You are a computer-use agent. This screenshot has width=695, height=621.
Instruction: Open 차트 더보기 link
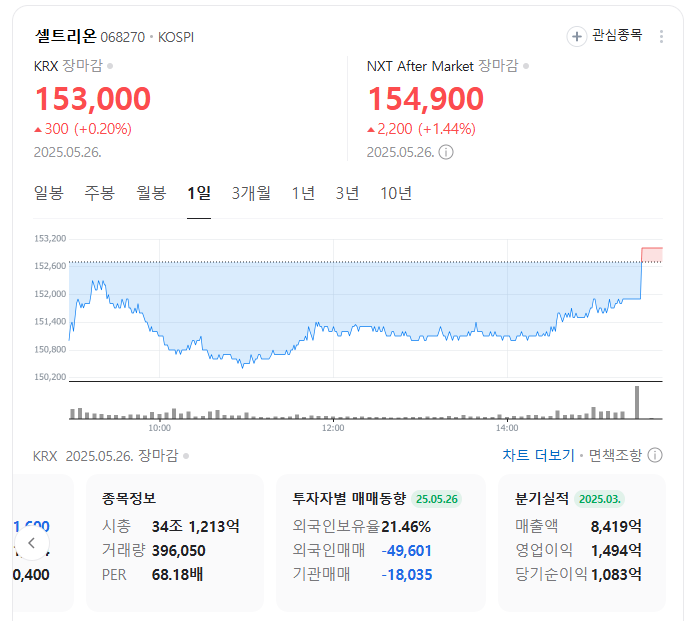point(538,455)
